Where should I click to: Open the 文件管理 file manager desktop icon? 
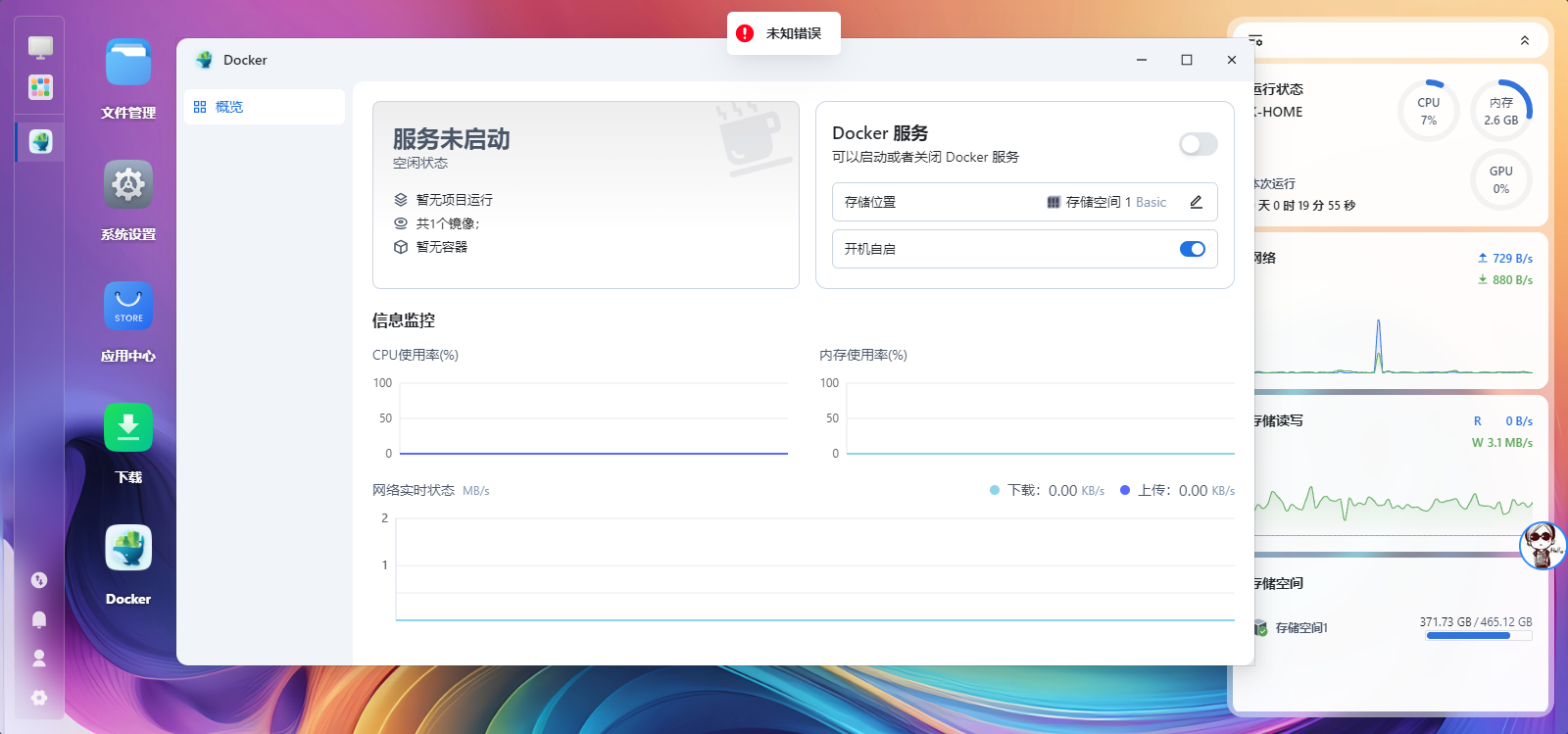pyautogui.click(x=128, y=63)
